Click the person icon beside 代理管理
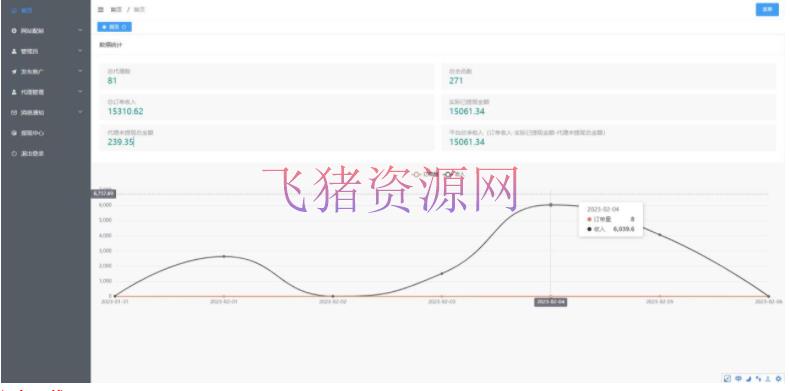This screenshot has height=391, width=790. tap(14, 92)
